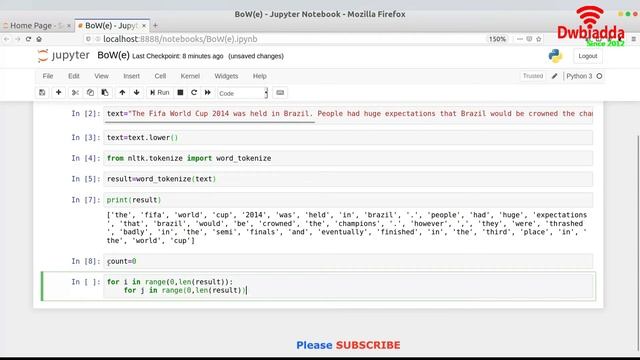Restart the kernel icon
Screen dimensions: 640x360
tap(194, 93)
